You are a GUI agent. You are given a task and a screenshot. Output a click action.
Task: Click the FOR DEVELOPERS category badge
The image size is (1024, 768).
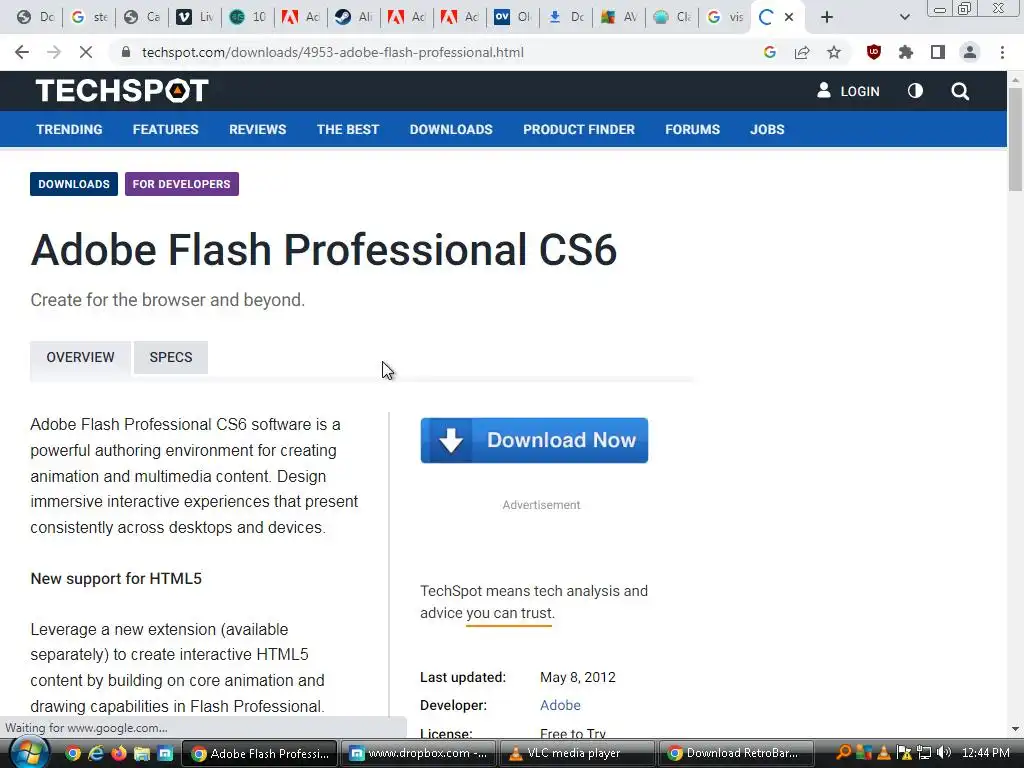[x=182, y=184]
